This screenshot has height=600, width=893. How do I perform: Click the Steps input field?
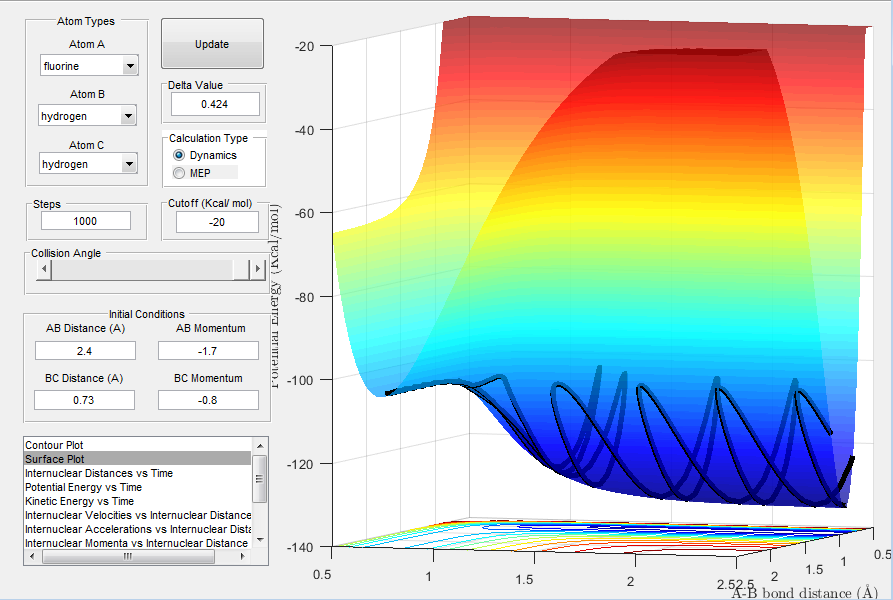pyautogui.click(x=86, y=221)
